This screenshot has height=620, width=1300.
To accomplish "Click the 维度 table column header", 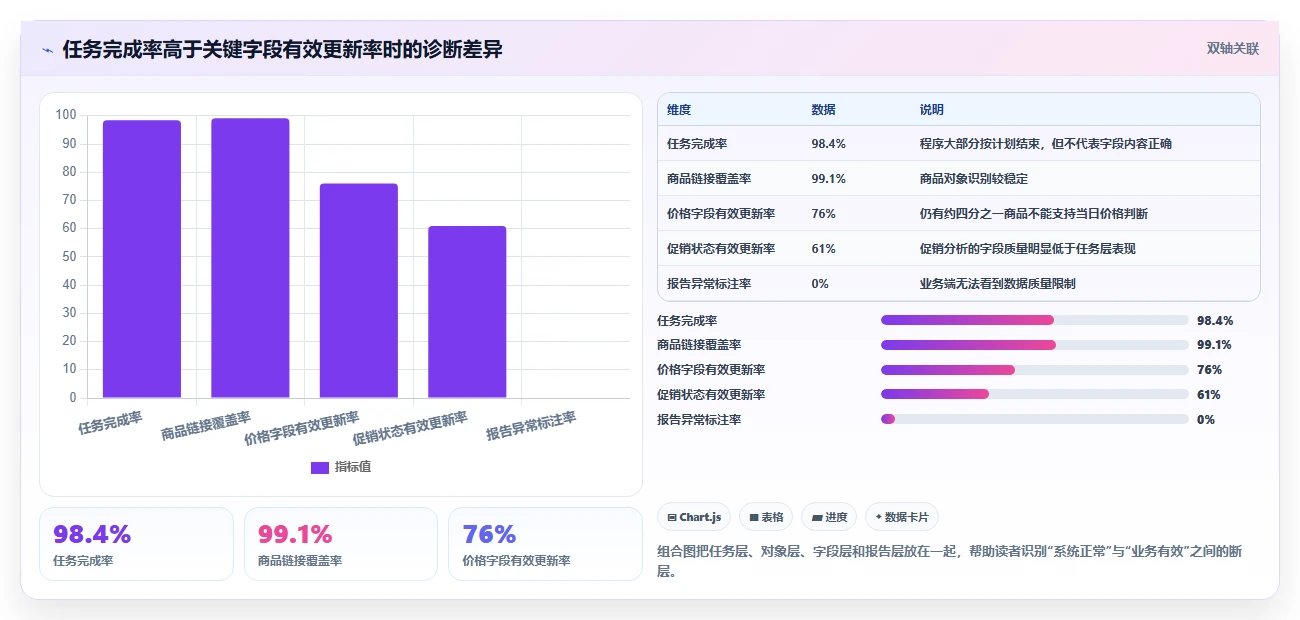I will pos(679,110).
